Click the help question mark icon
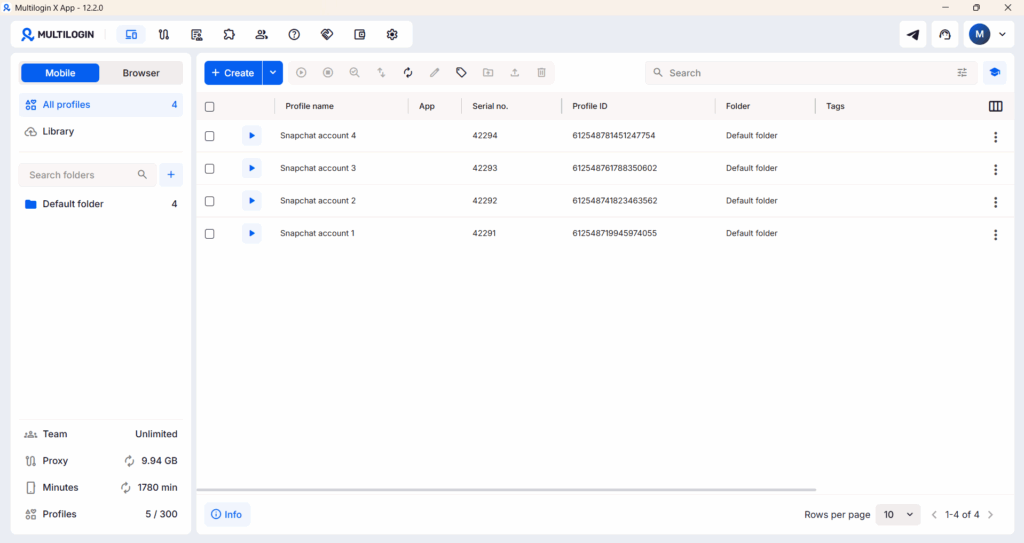Image resolution: width=1024 pixels, height=543 pixels. click(294, 34)
